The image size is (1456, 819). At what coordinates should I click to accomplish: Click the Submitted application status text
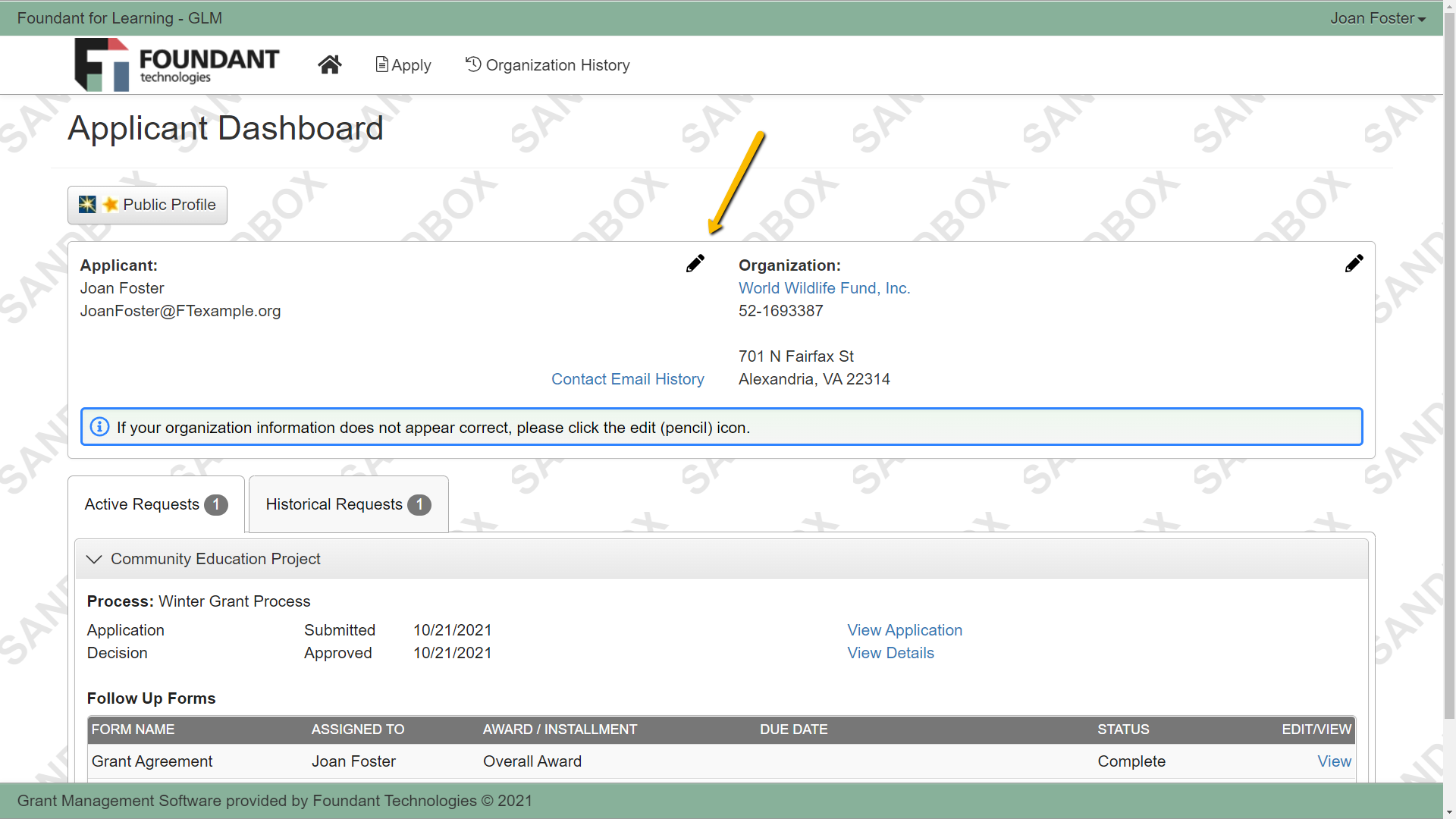pos(339,630)
